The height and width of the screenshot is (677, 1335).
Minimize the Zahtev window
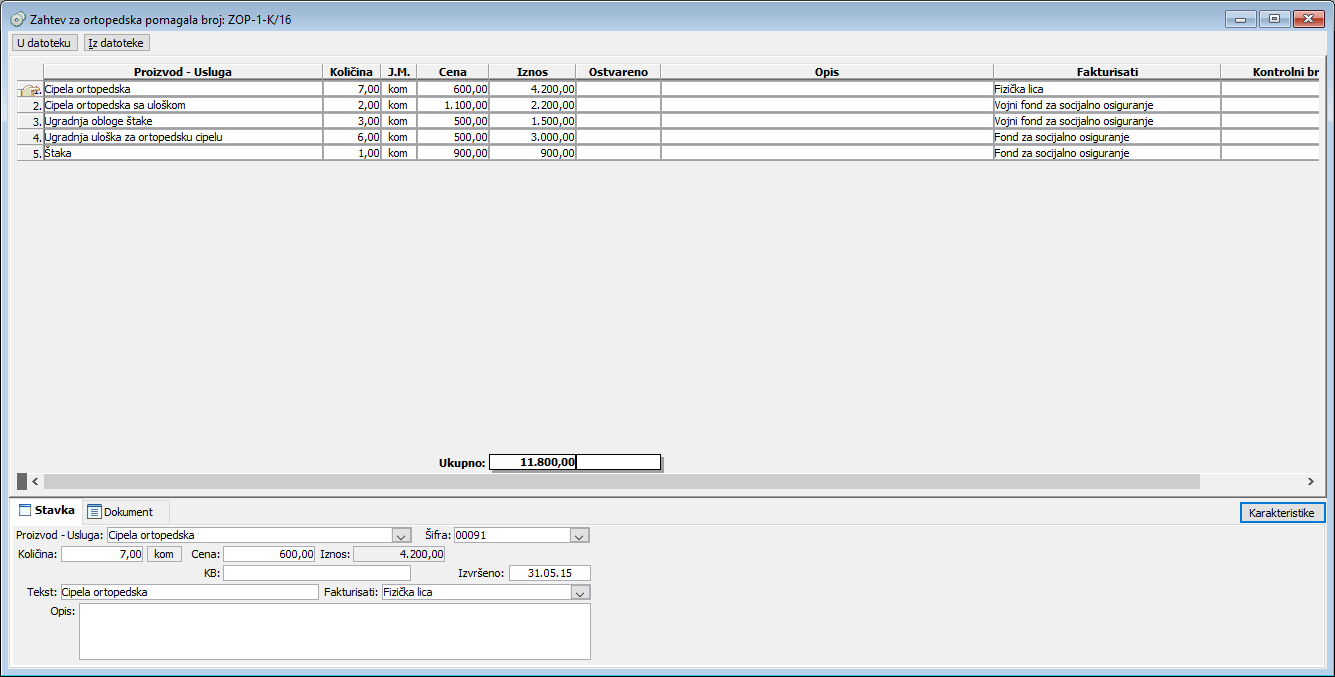[1241, 19]
